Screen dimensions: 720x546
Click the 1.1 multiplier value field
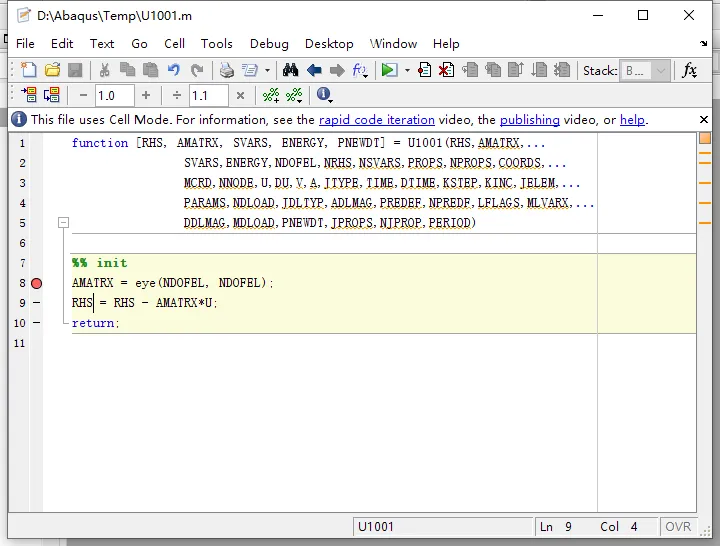pyautogui.click(x=209, y=96)
